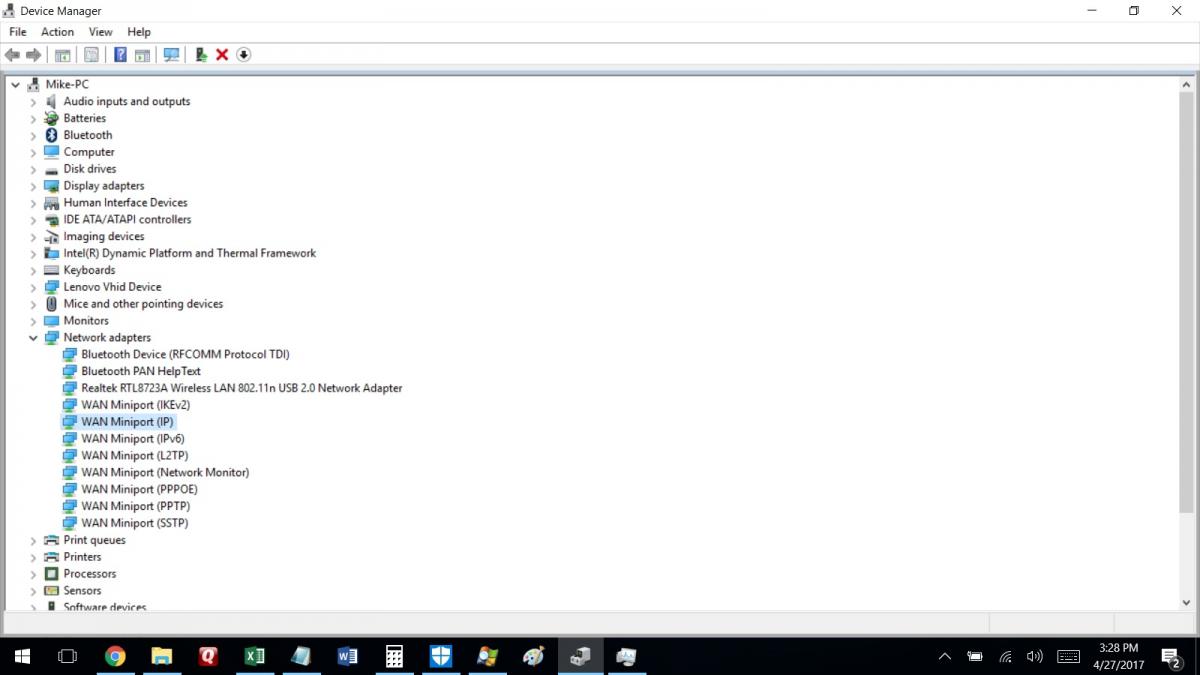The height and width of the screenshot is (675, 1200).
Task: Select WAN Miniport (IPv6)
Action: (x=133, y=439)
